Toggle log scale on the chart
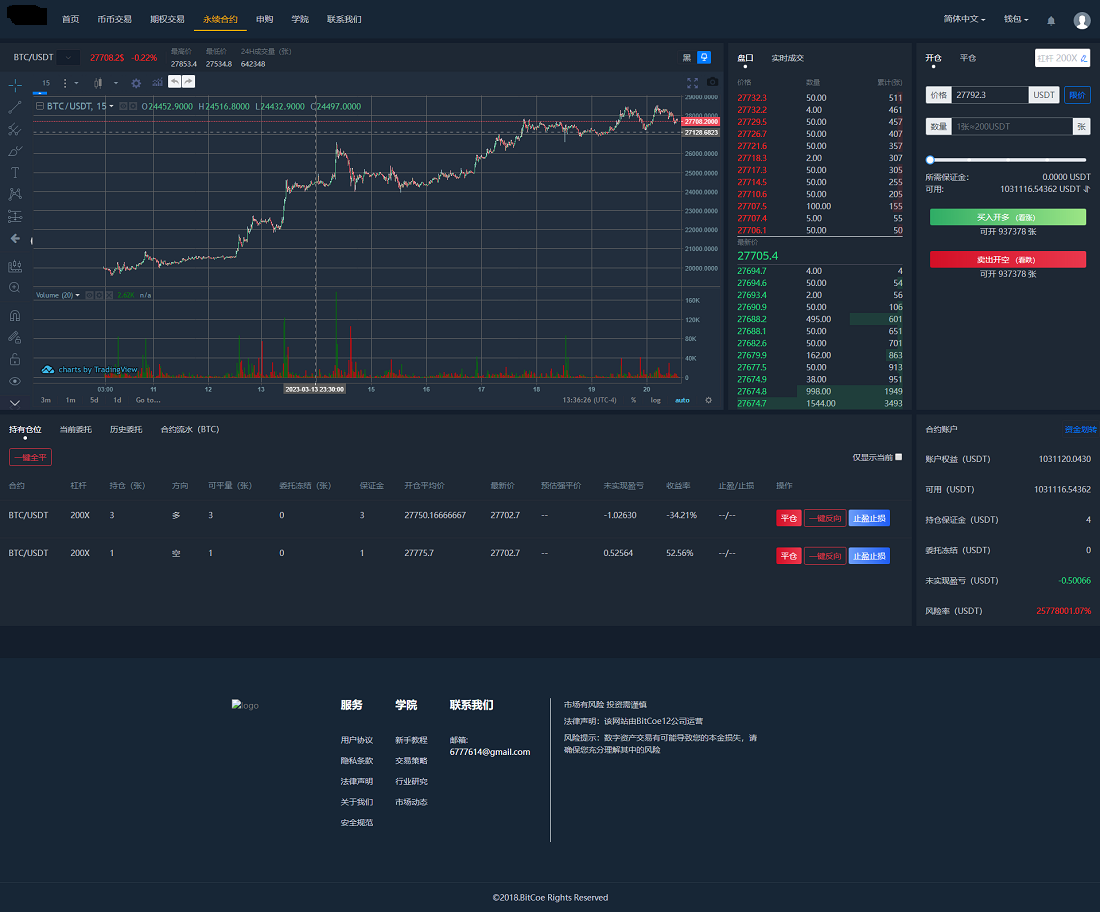Image resolution: width=1100 pixels, height=912 pixels. [x=656, y=400]
